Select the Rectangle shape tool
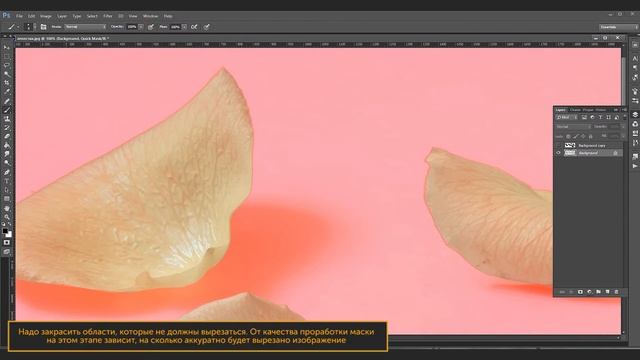640x360 pixels. click(7, 199)
